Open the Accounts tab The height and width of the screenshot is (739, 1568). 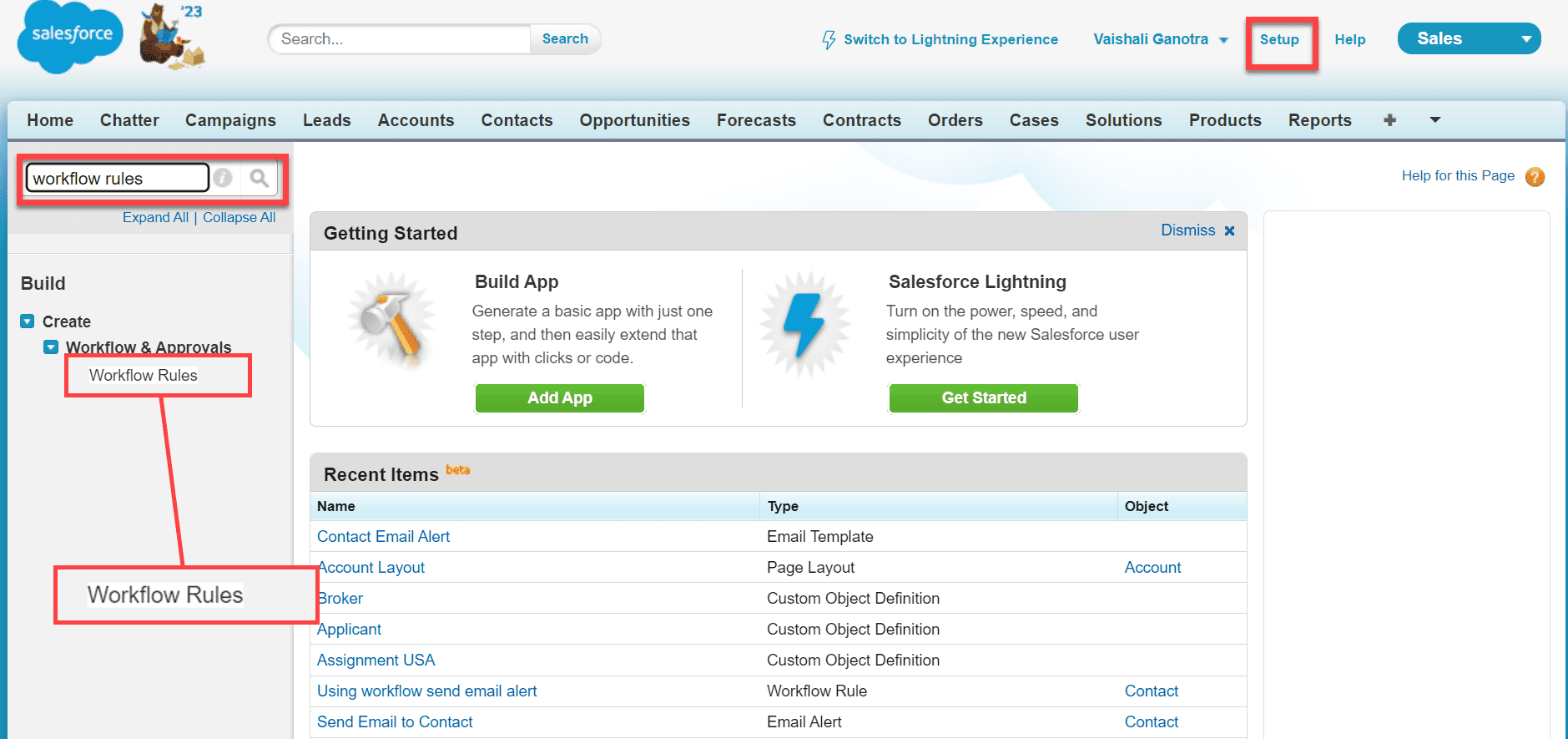tap(416, 120)
